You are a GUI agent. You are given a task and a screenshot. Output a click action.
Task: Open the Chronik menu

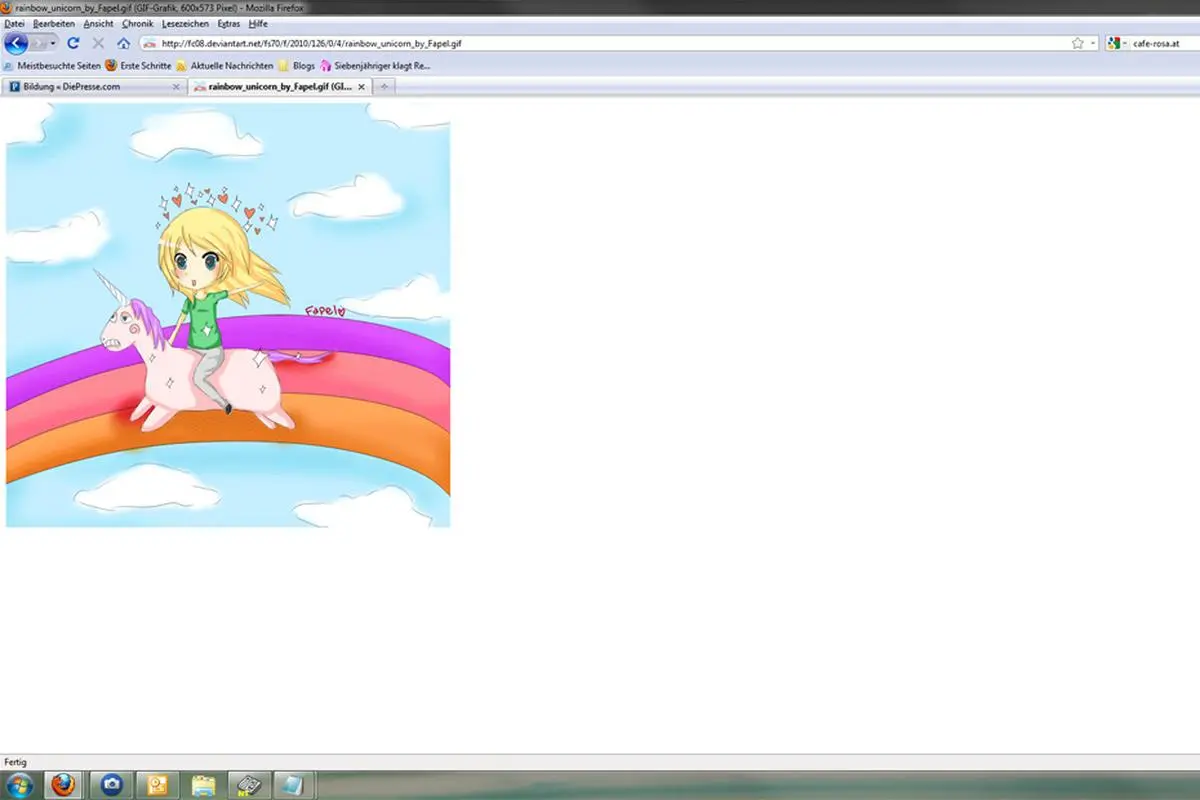click(138, 23)
